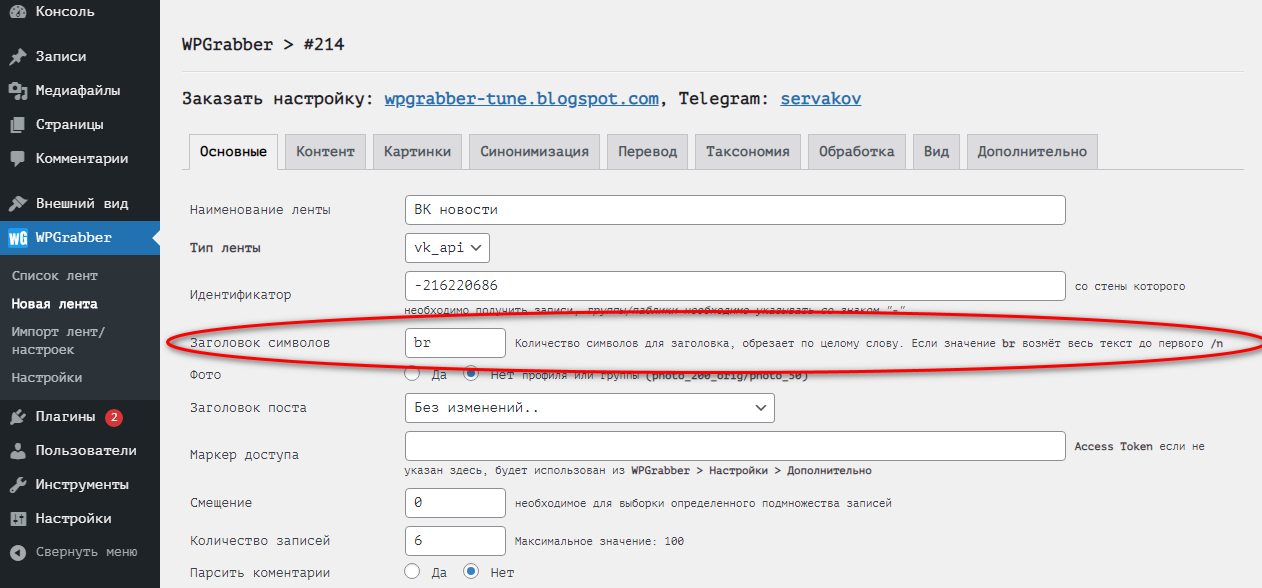Screen dimensions: 1262x588
Task: Select 'Нет' for Парсить коментарии
Action: 472,572
